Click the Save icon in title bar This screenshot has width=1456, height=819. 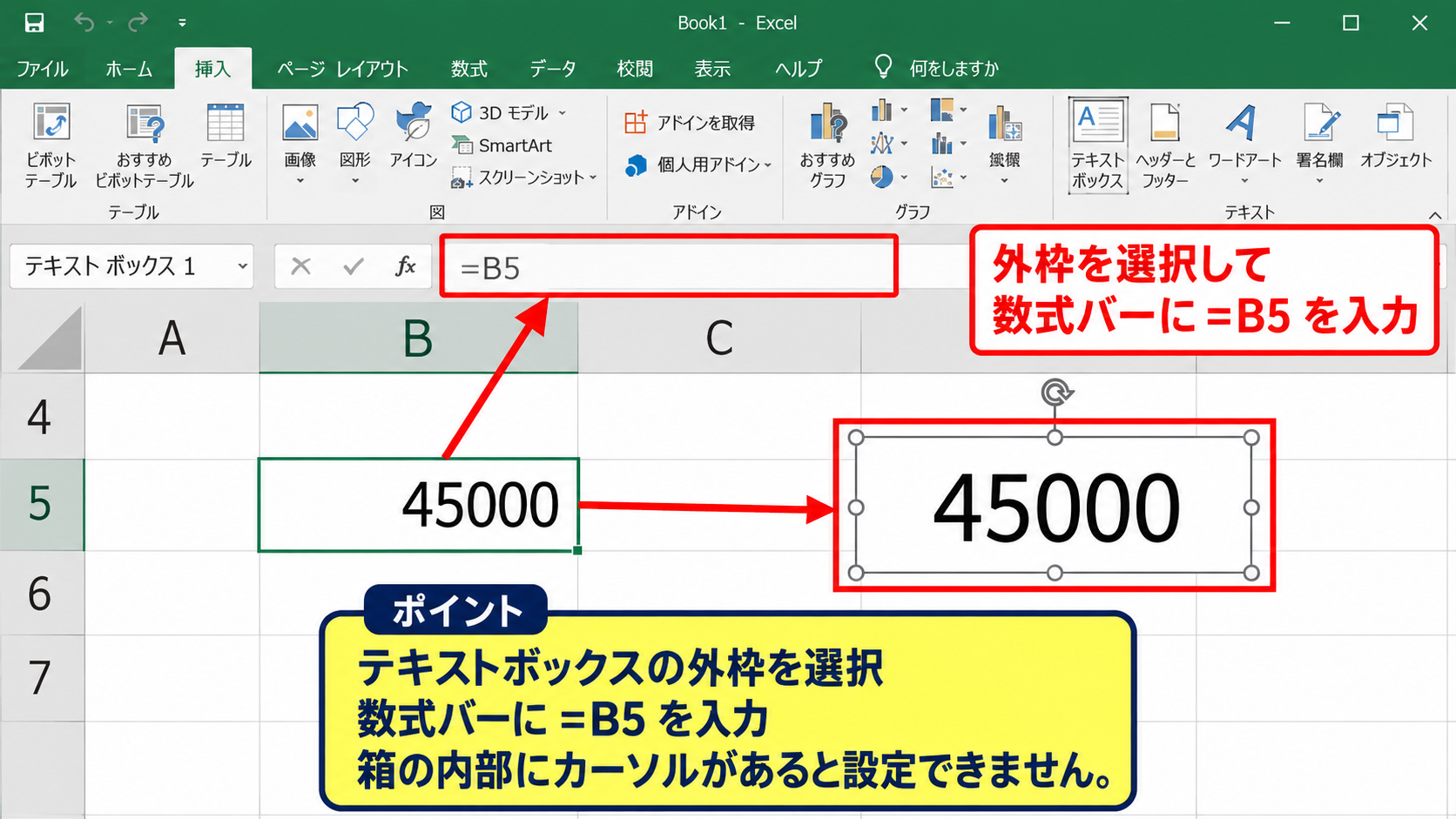(34, 23)
